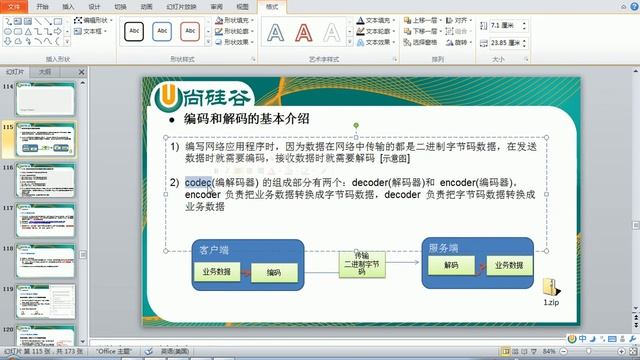The image size is (640, 360).
Task: Apply the red outline Abc shape style
Action: pyautogui.click(x=190, y=31)
